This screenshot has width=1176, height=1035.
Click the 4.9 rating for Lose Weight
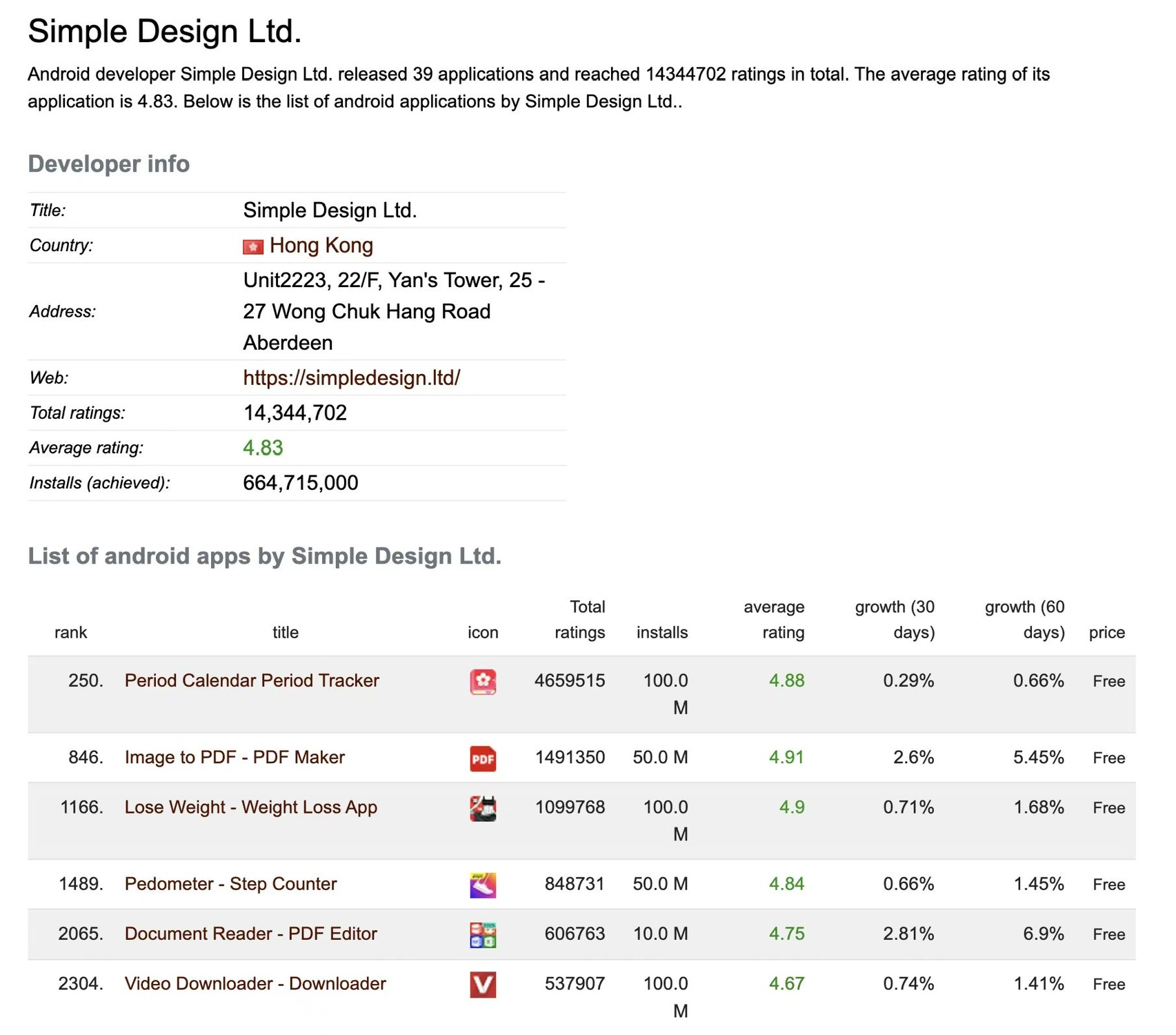(x=792, y=807)
